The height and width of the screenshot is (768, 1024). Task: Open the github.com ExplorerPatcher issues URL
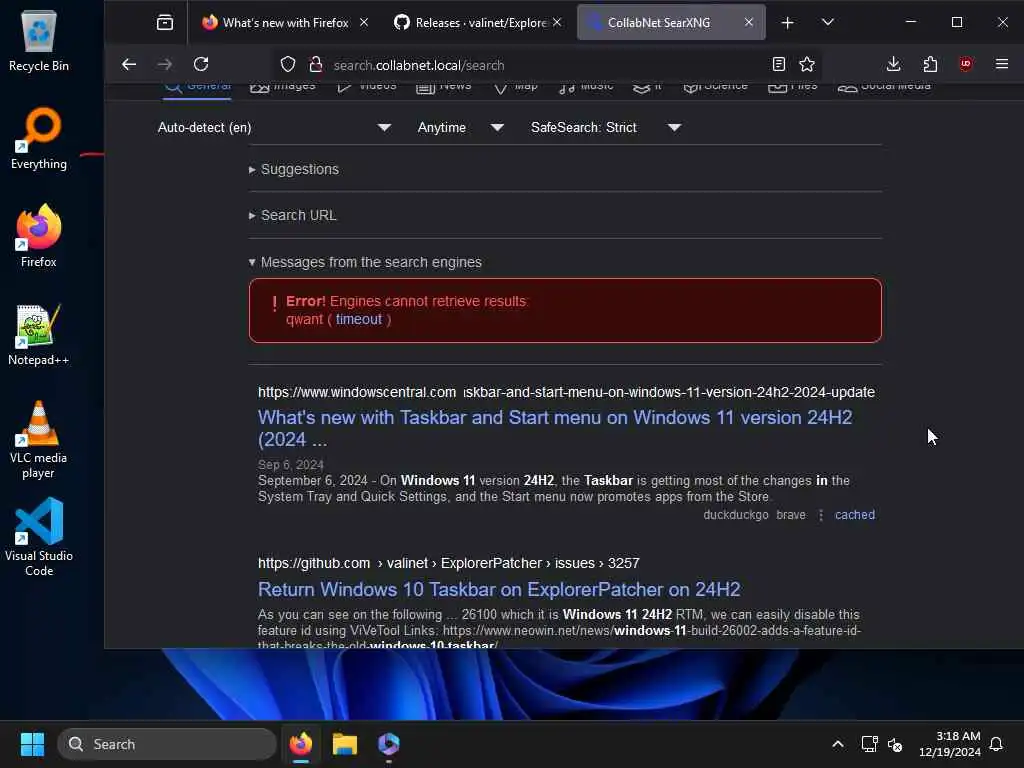[449, 563]
